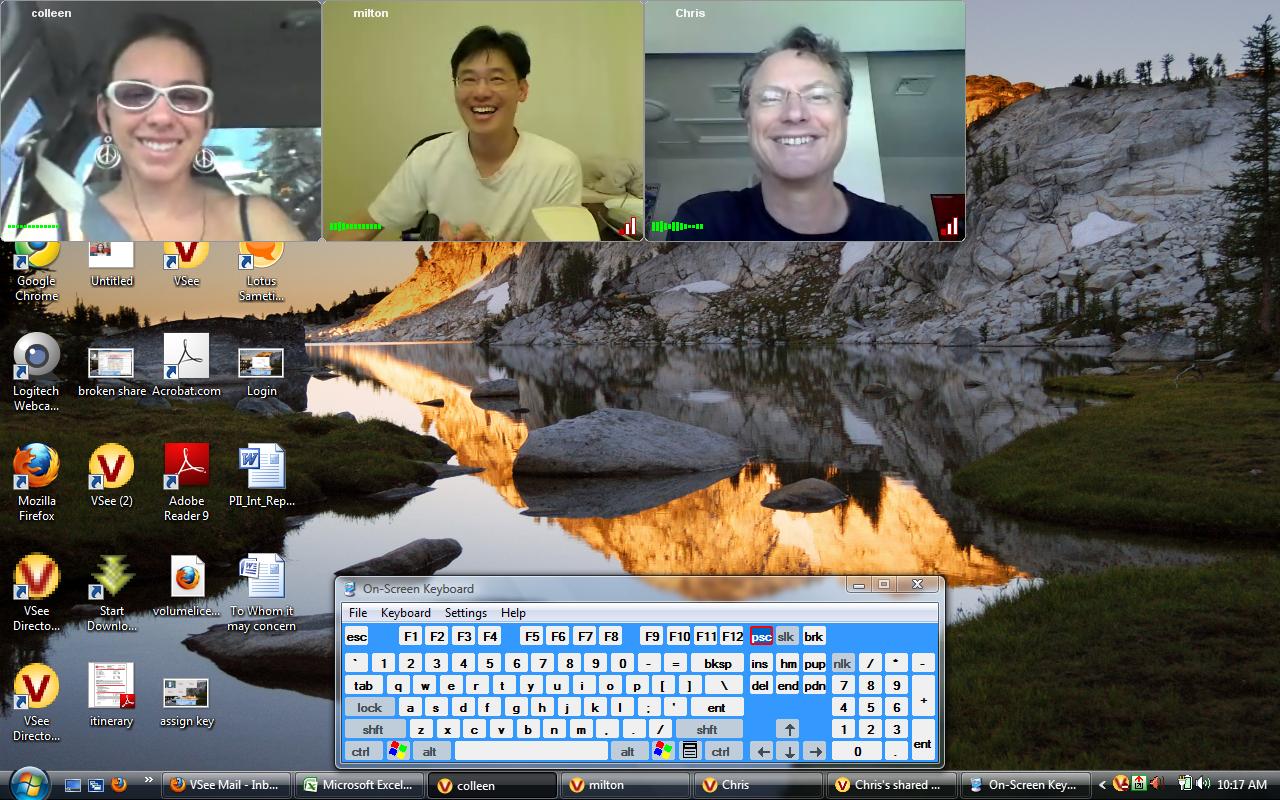Open the Keyboard menu
The image size is (1280, 800).
pyautogui.click(x=405, y=613)
